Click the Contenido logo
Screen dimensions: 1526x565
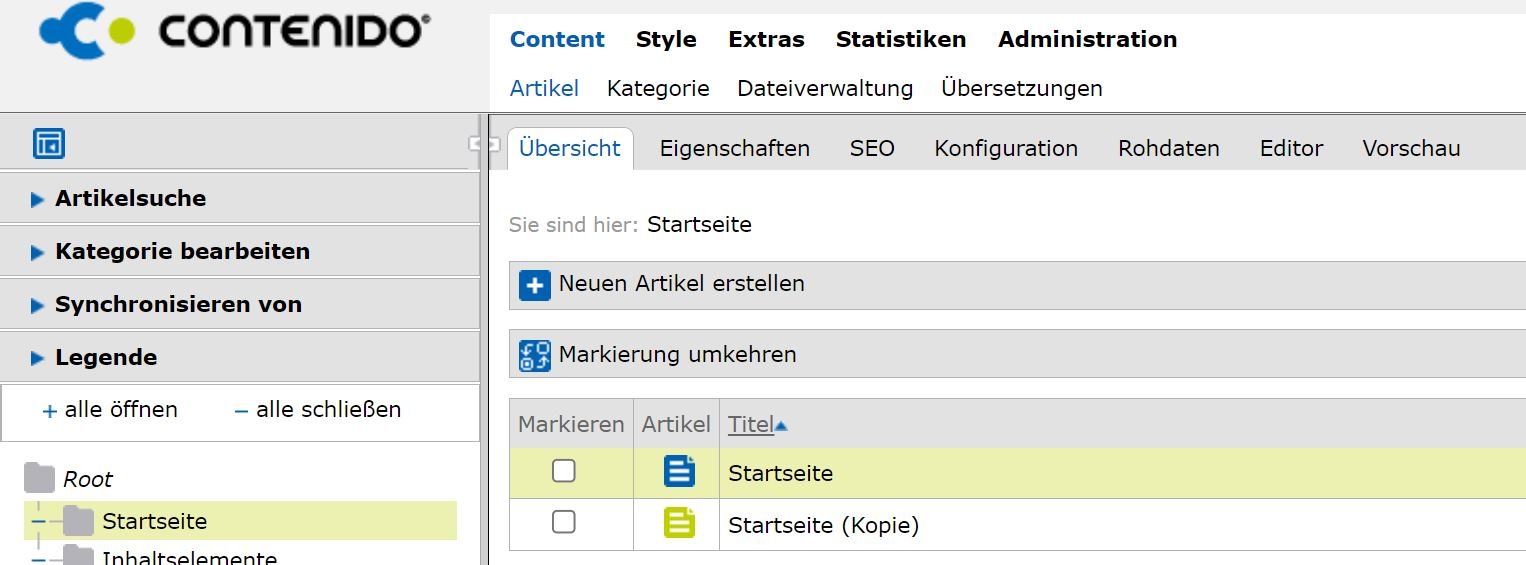click(235, 32)
